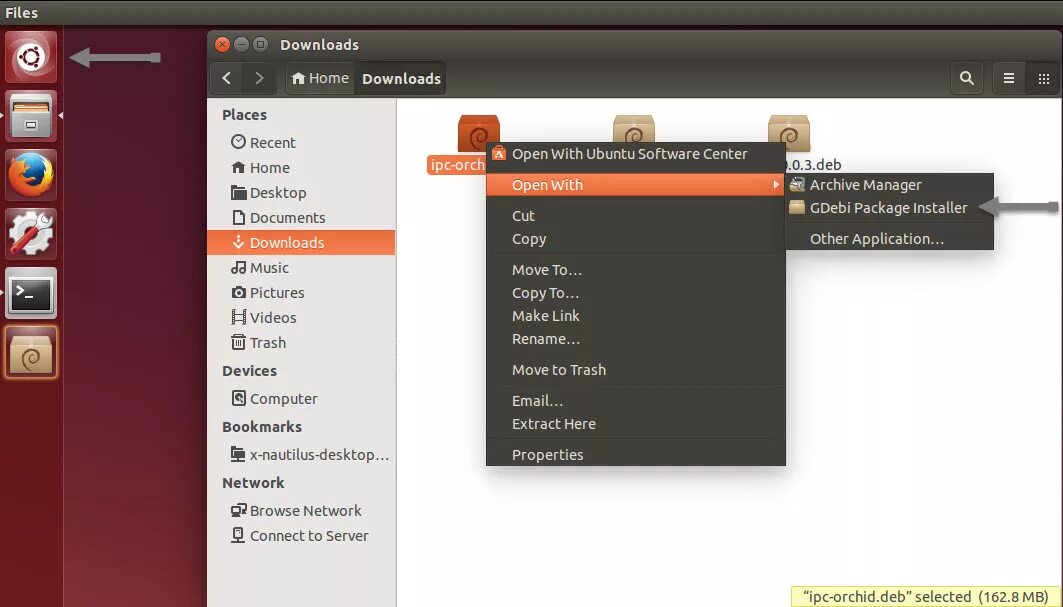Switch to list view icon
This screenshot has width=1063, height=607.
1009,79
